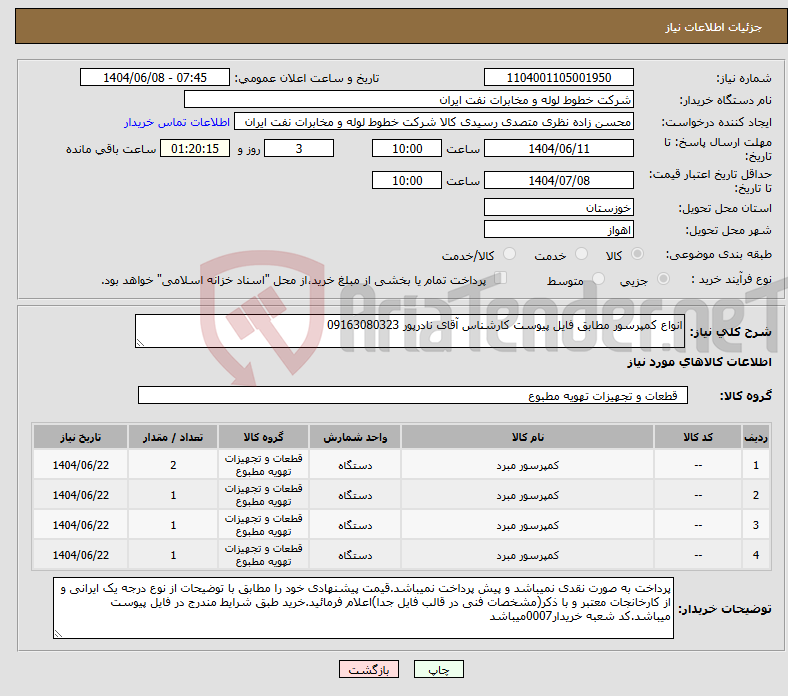Click the توضیحات خریدار notes textarea
Screen dimensions: 788x696
[363, 608]
